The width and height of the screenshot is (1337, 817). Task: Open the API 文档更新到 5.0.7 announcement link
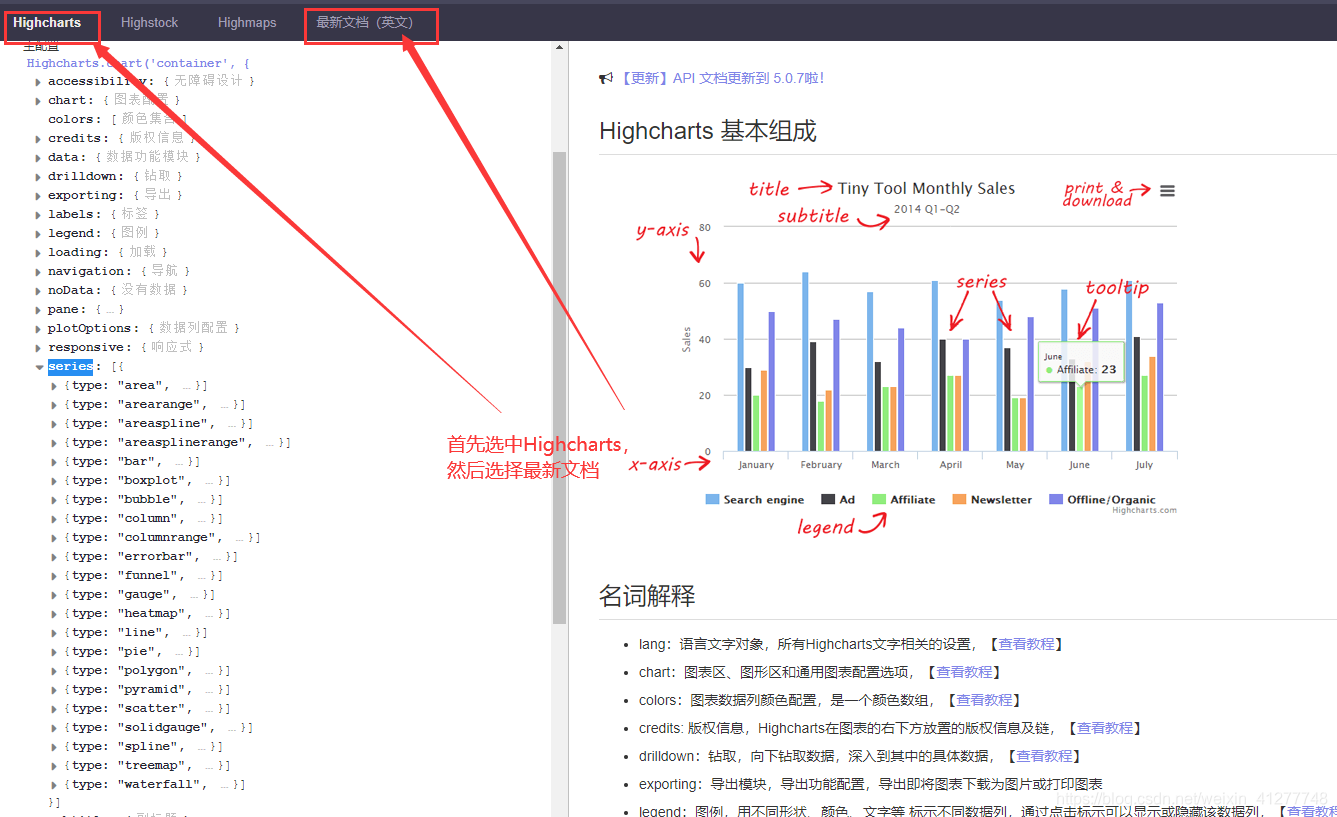pyautogui.click(x=721, y=78)
